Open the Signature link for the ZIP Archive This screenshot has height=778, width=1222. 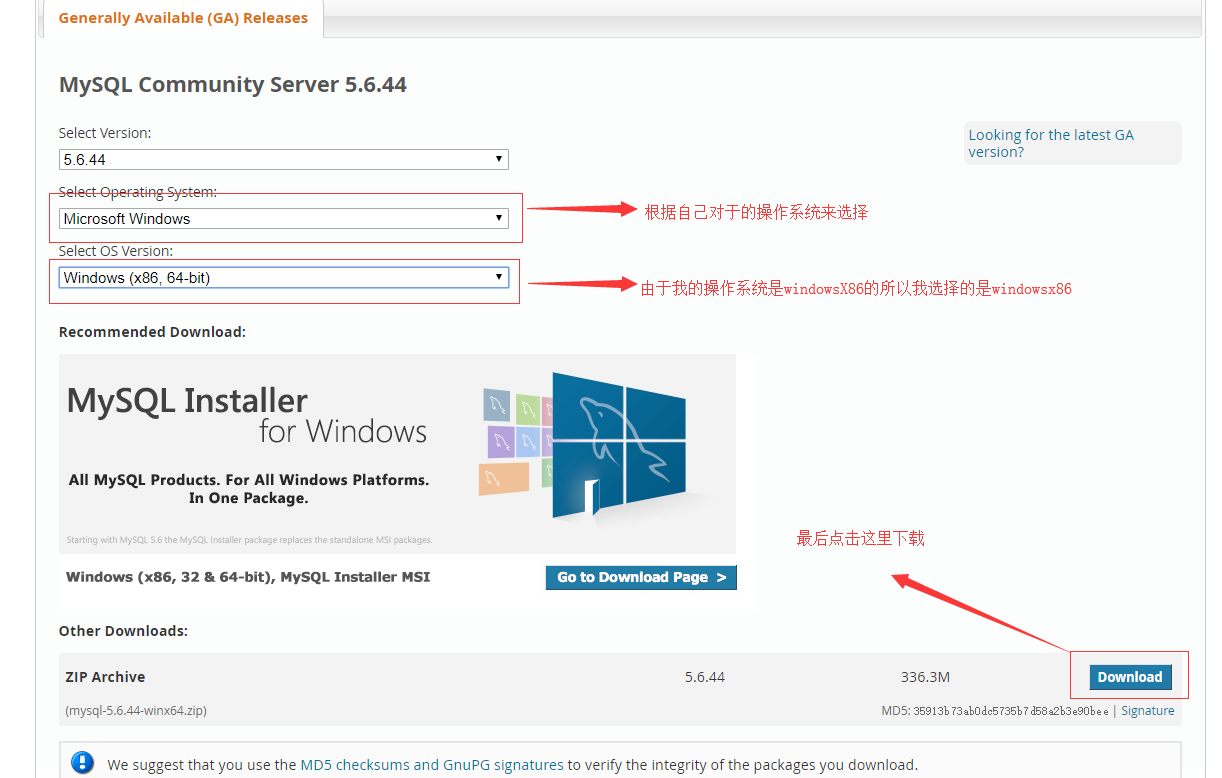1148,711
